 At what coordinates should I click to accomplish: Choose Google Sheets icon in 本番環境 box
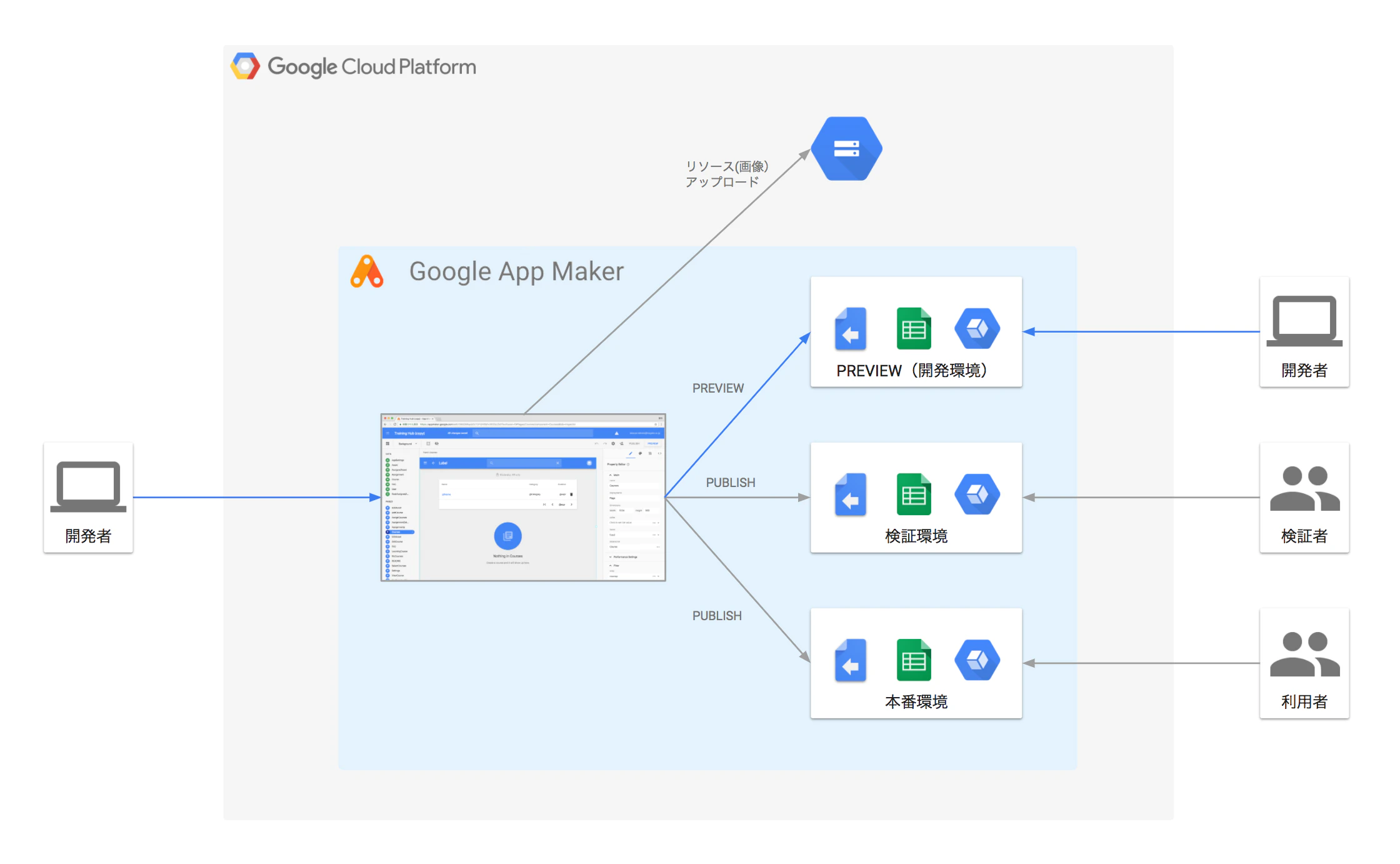click(x=914, y=660)
